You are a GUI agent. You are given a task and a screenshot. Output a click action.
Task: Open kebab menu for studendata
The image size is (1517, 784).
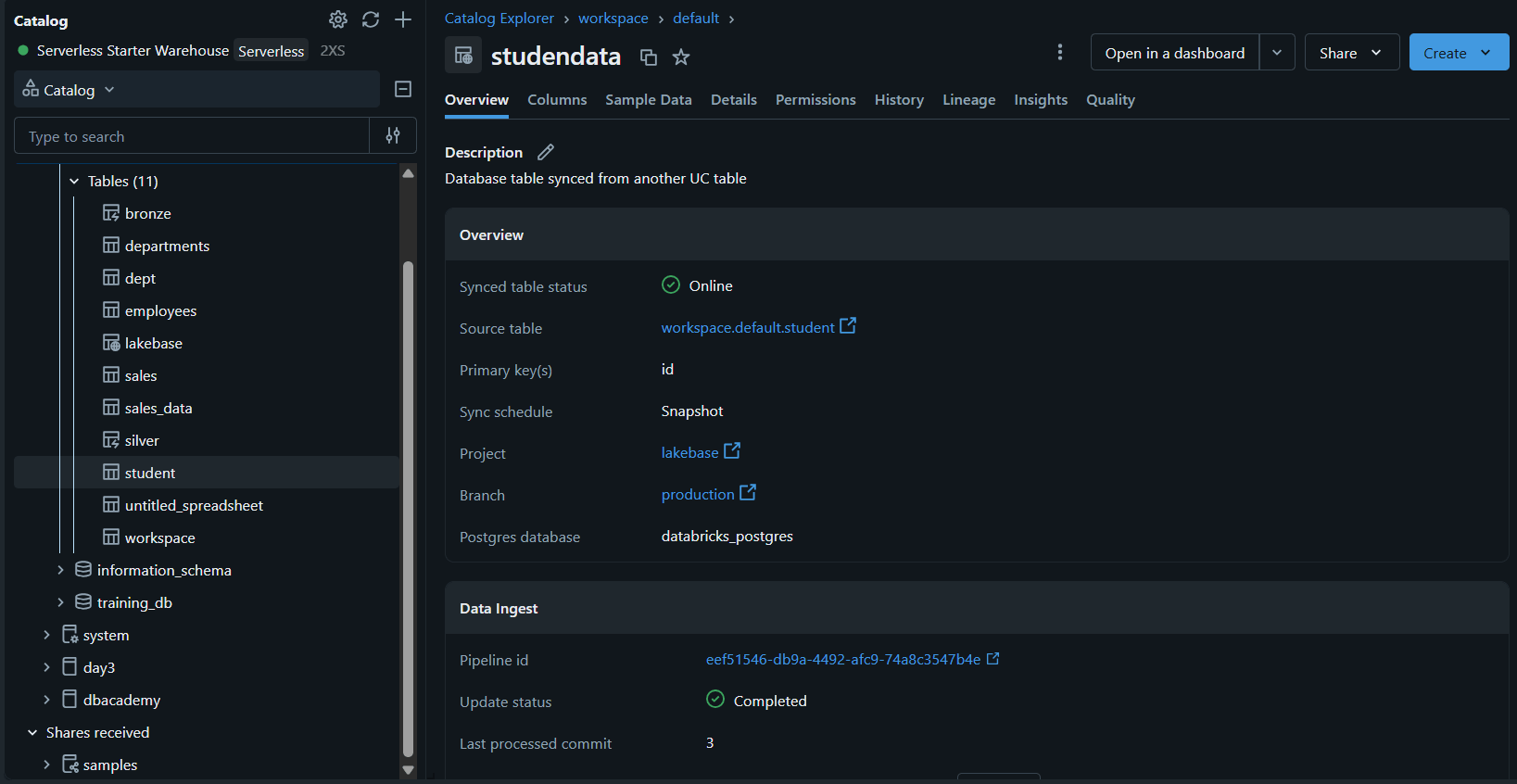(1060, 53)
